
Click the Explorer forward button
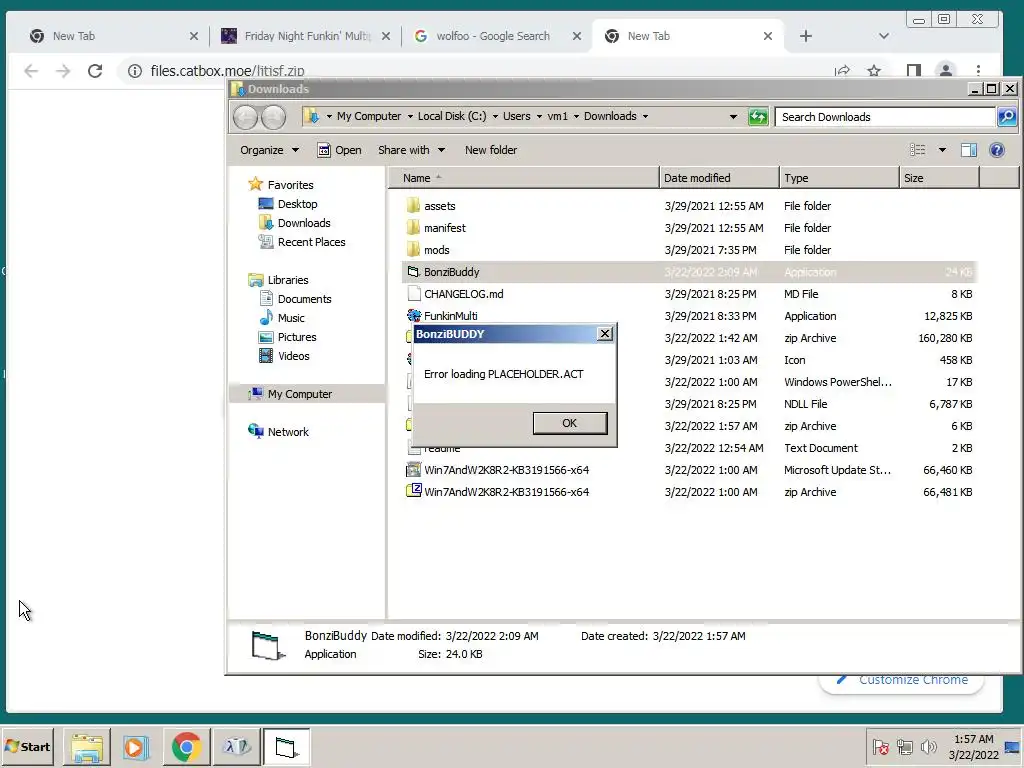(x=274, y=117)
